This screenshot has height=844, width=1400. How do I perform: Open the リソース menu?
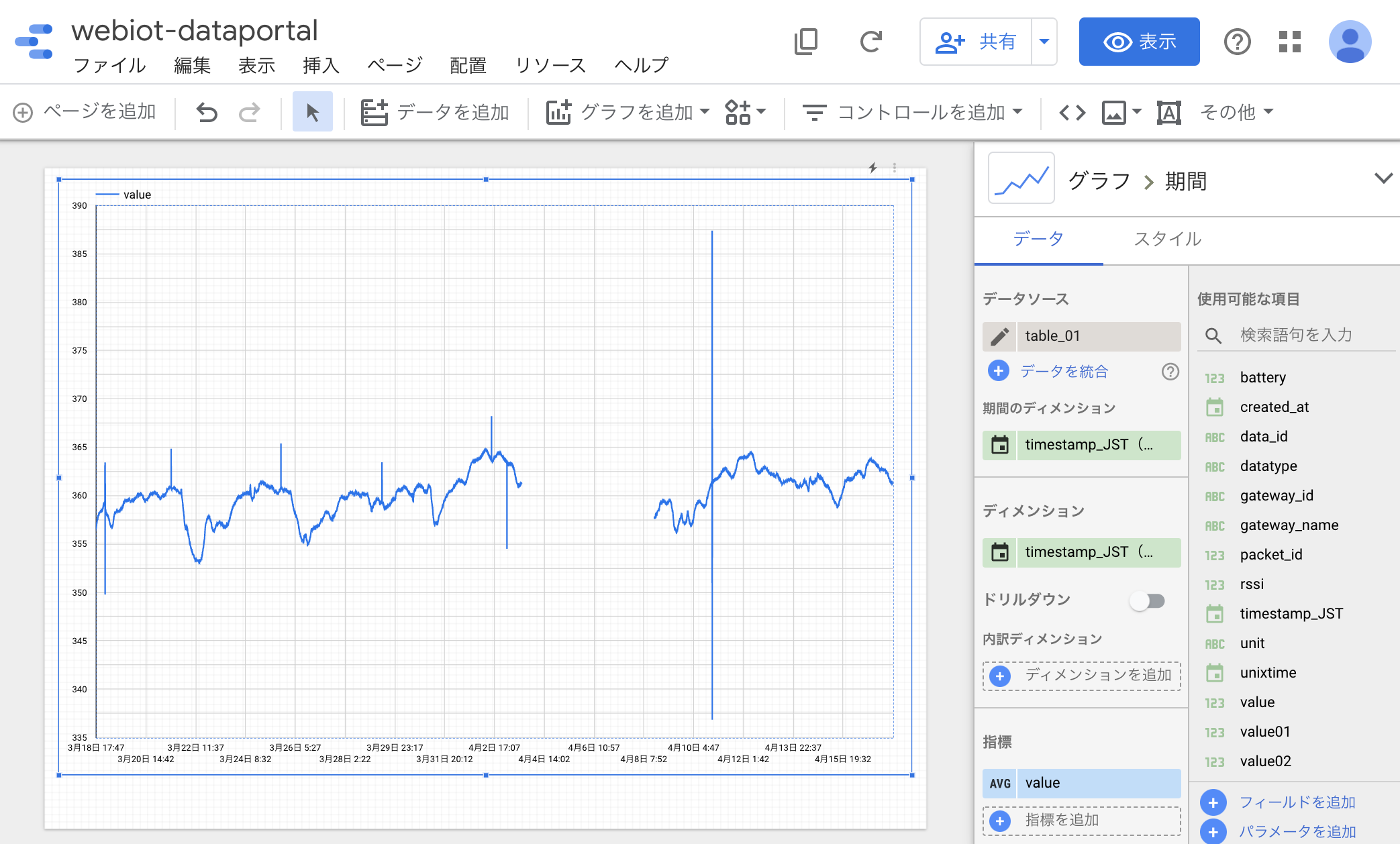tap(550, 65)
